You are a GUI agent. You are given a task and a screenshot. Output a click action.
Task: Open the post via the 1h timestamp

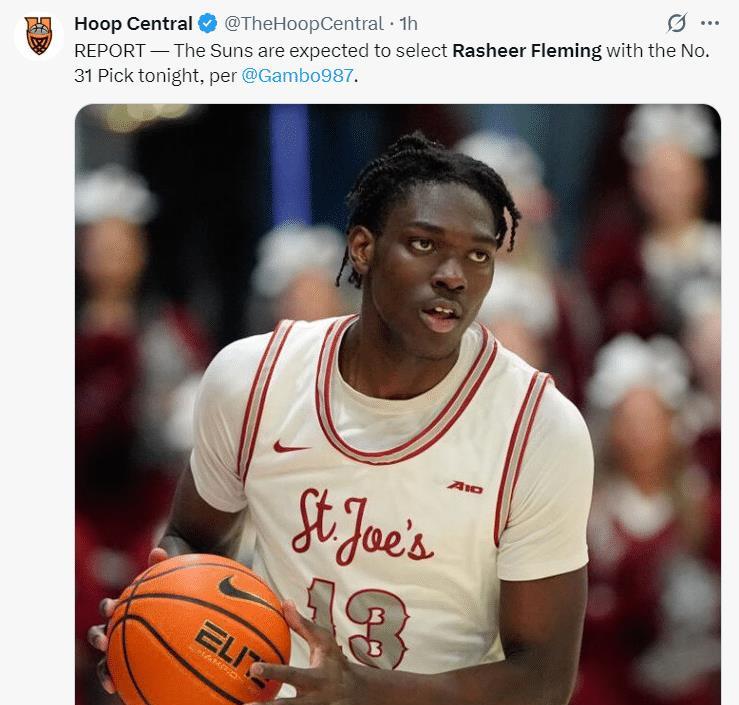[408, 24]
